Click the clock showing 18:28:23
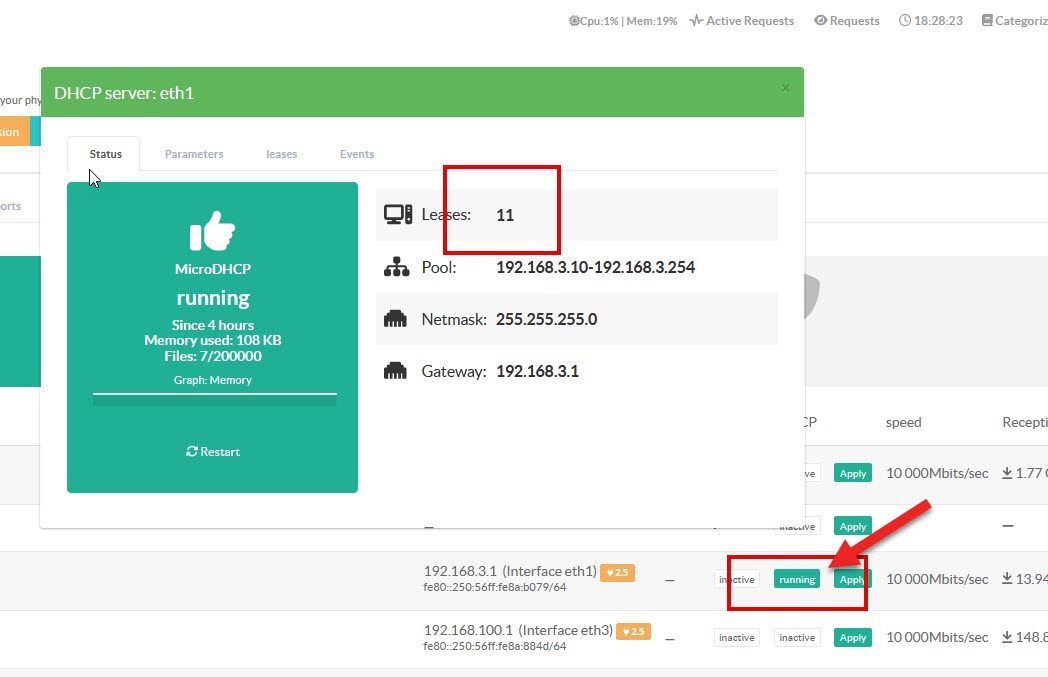Image resolution: width=1048 pixels, height=677 pixels. coord(931,21)
